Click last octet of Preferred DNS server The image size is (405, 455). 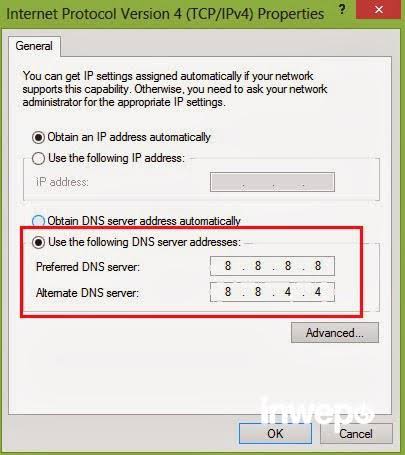[x=318, y=266]
